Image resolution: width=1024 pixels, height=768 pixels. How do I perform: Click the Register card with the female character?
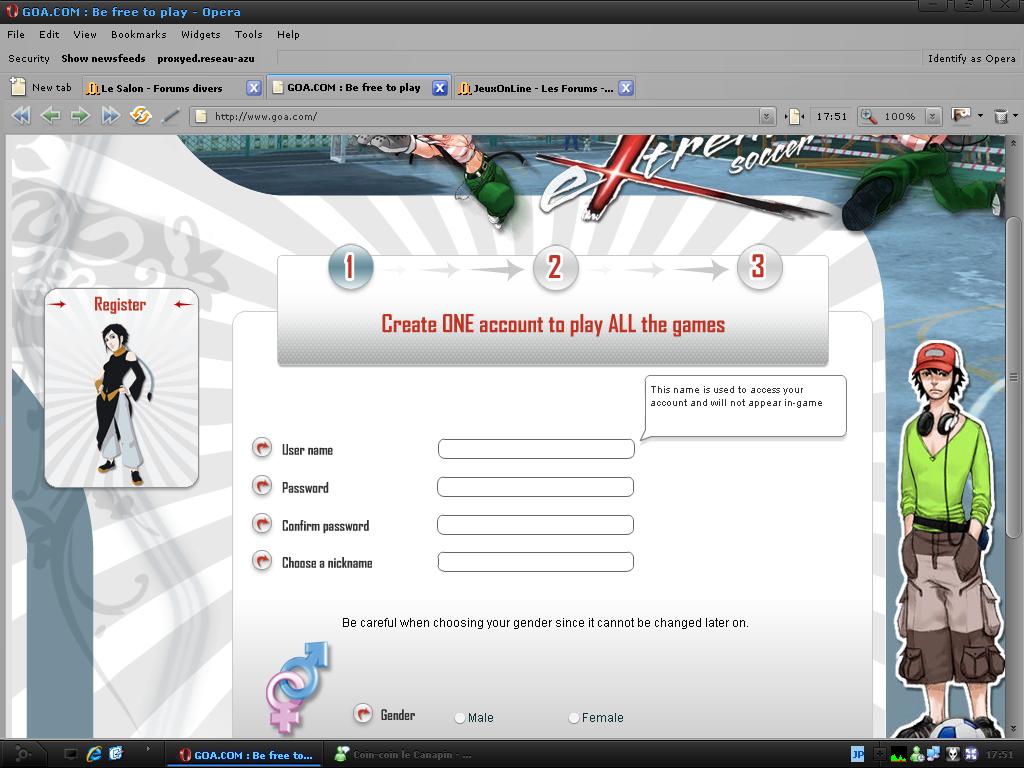[121, 388]
